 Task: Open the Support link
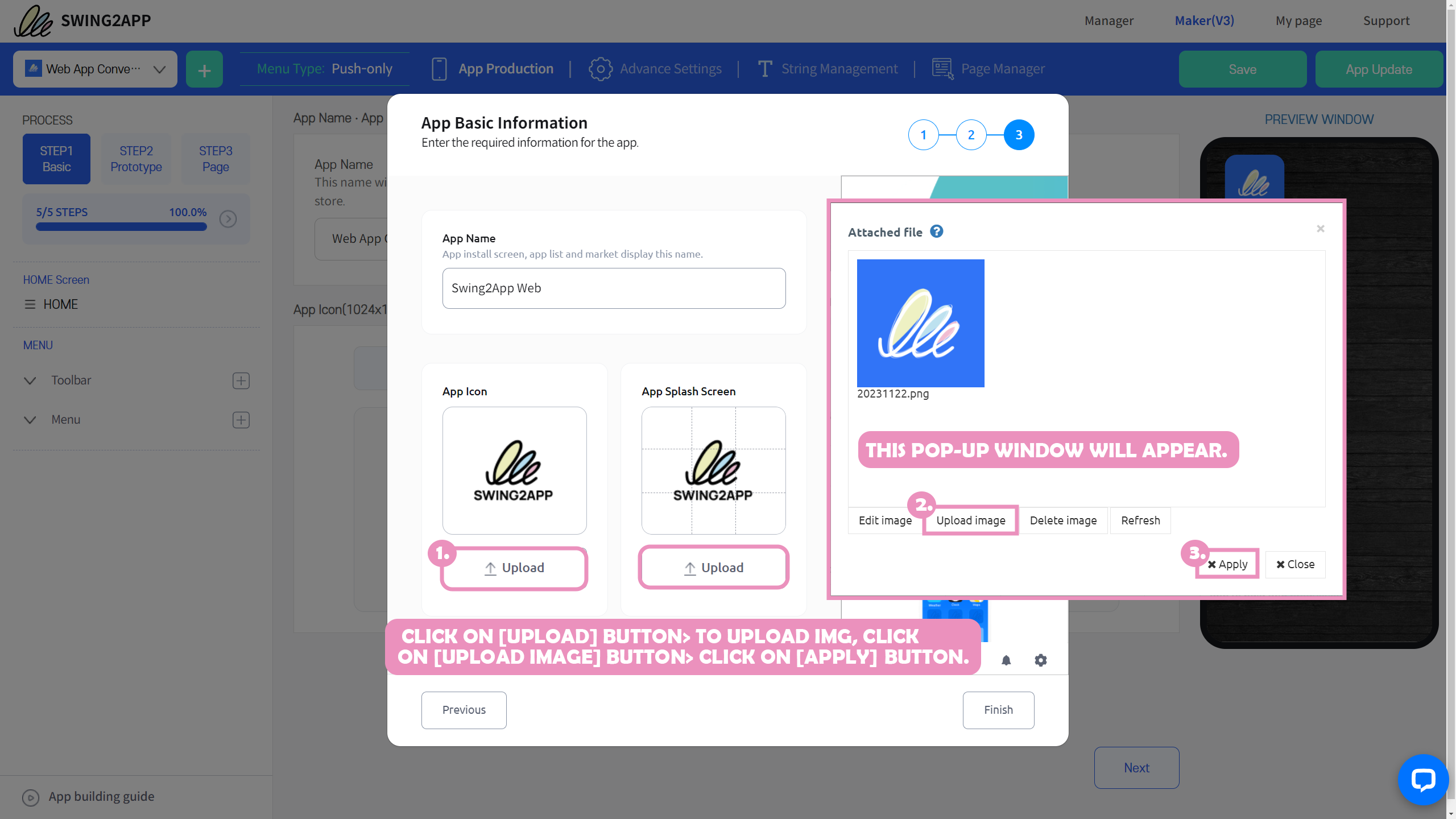(1386, 20)
